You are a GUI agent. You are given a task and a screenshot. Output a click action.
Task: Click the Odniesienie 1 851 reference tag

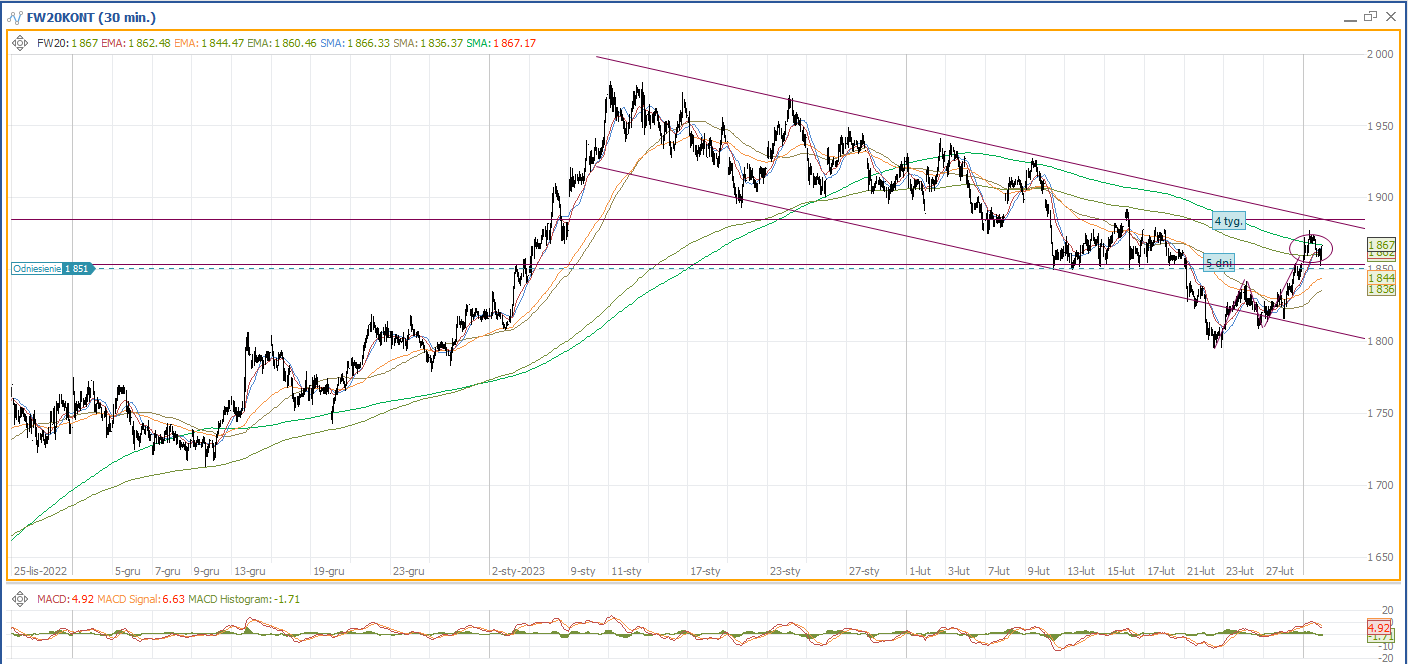pyautogui.click(x=51, y=269)
